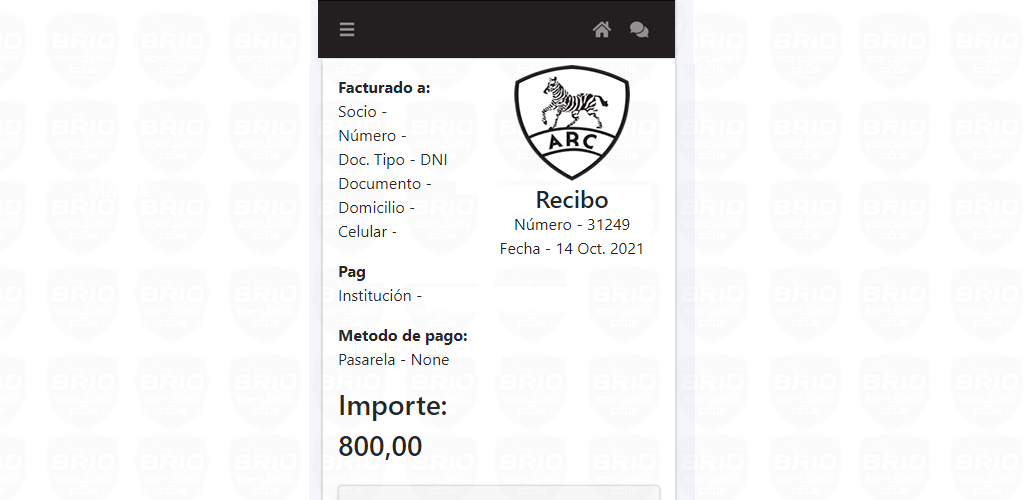Go to the home page icon
1024x500 pixels.
click(x=601, y=29)
